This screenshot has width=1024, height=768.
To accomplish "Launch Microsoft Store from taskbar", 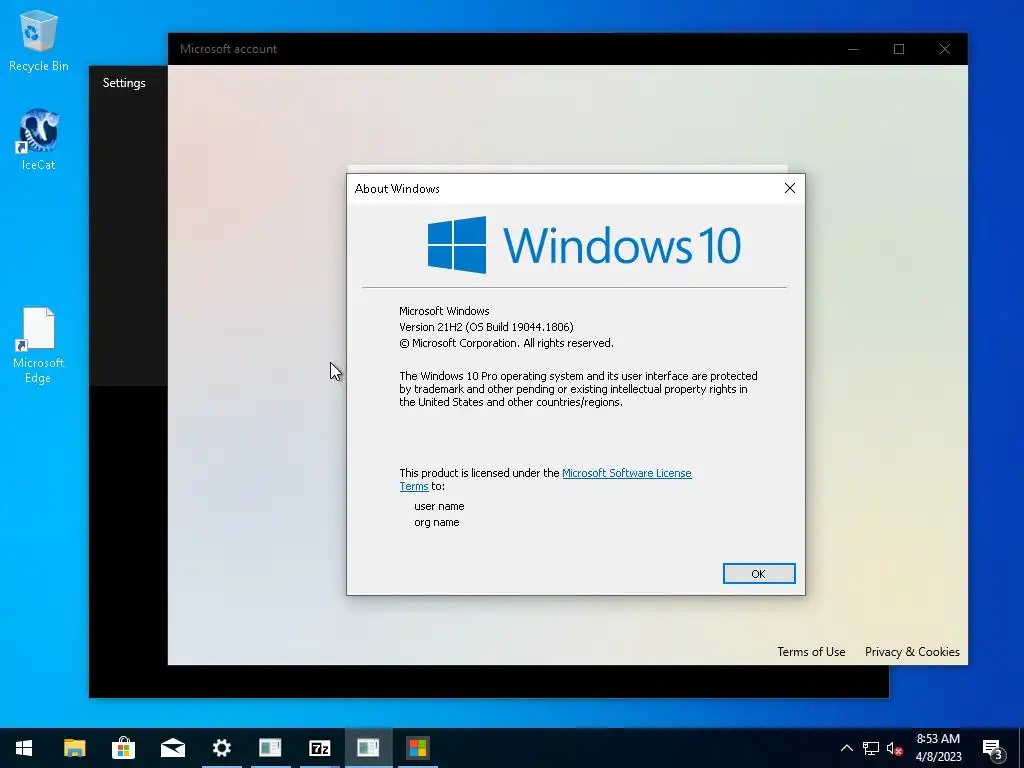I will [123, 748].
